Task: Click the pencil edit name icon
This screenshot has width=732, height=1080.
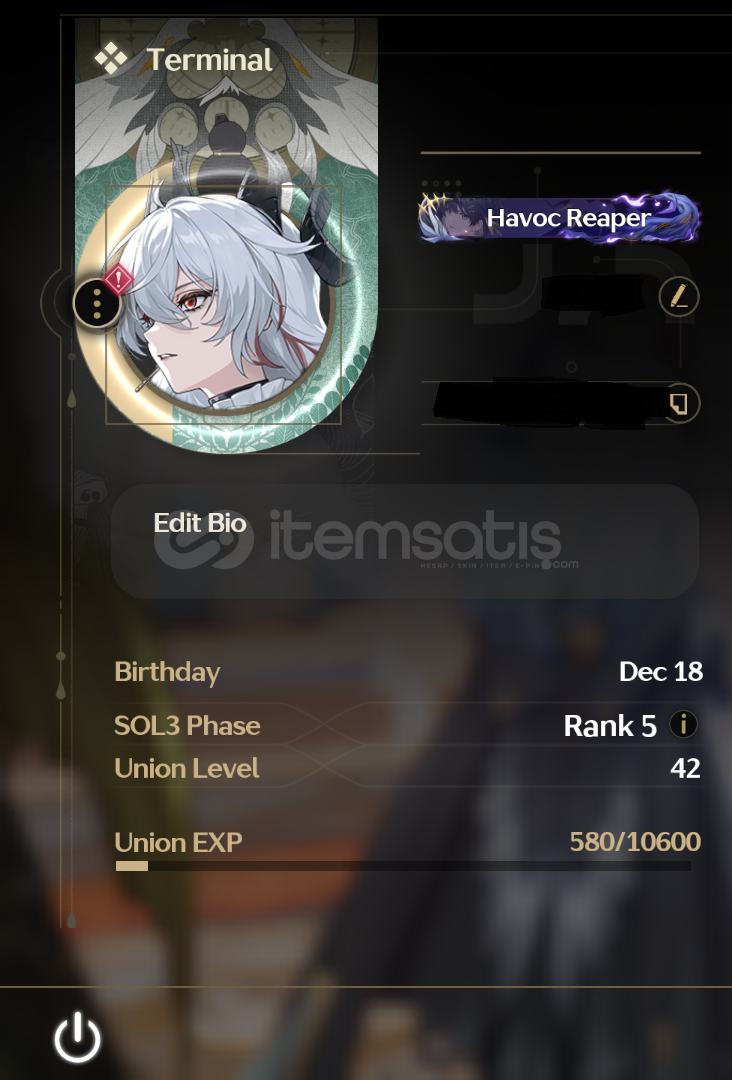Action: point(679,297)
